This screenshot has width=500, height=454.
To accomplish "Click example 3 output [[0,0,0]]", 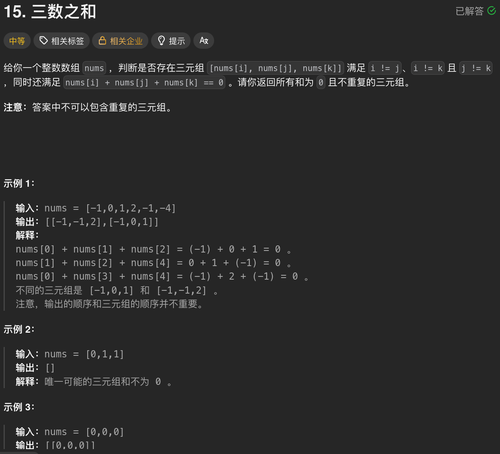I will (x=70, y=445).
